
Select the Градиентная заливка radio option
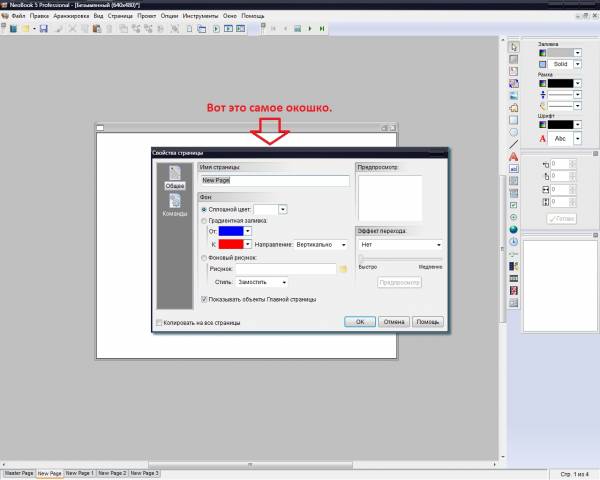pyautogui.click(x=204, y=220)
